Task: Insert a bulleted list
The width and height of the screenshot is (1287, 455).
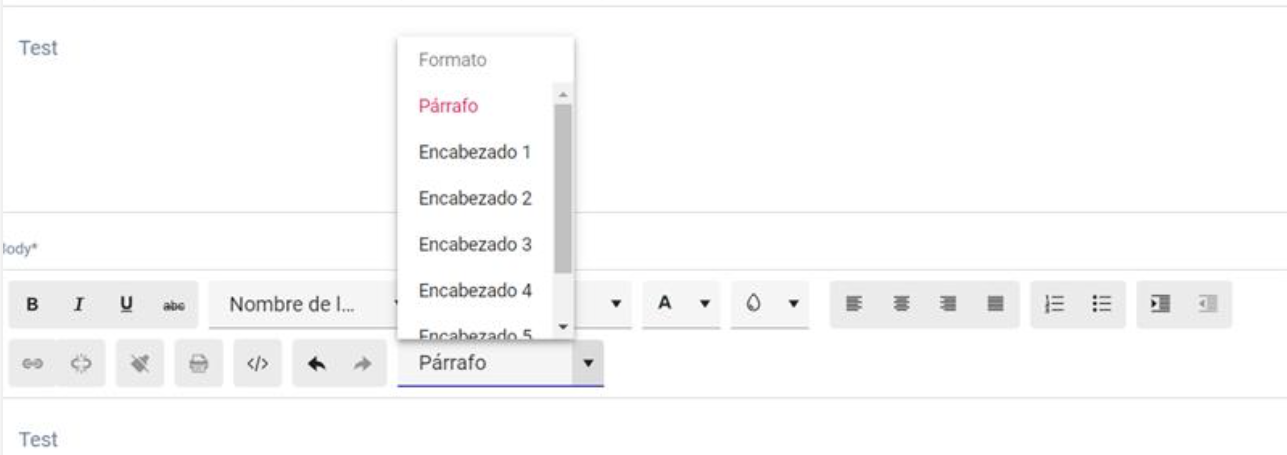Action: (x=1102, y=303)
